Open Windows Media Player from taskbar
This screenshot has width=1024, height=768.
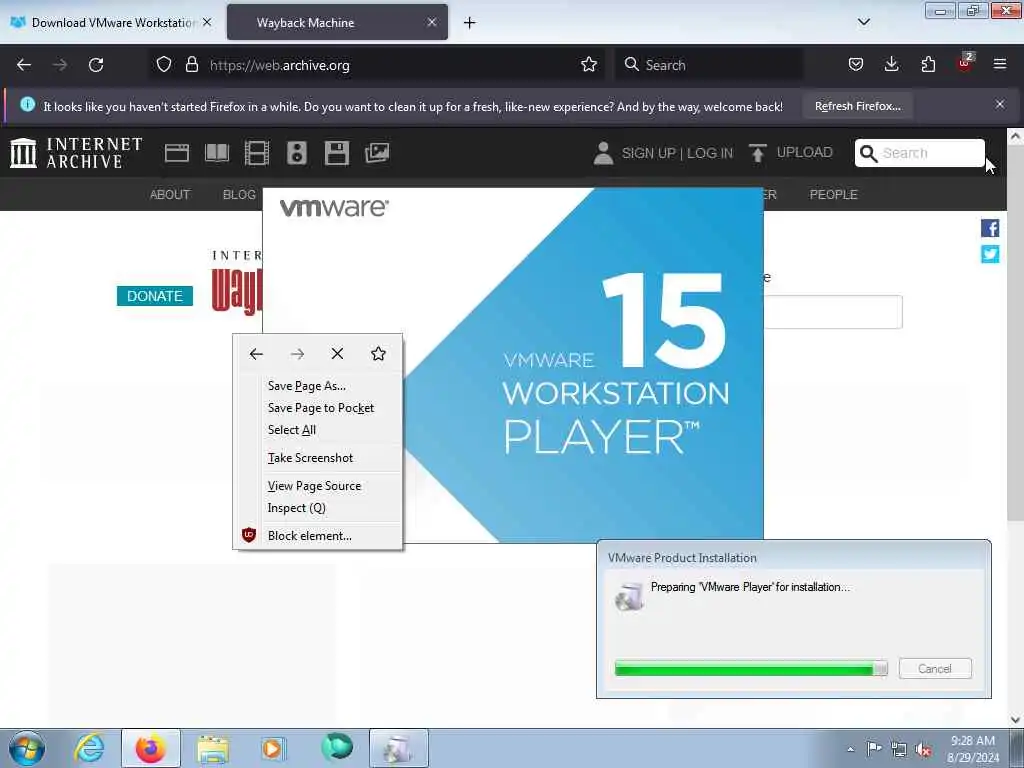[273, 748]
